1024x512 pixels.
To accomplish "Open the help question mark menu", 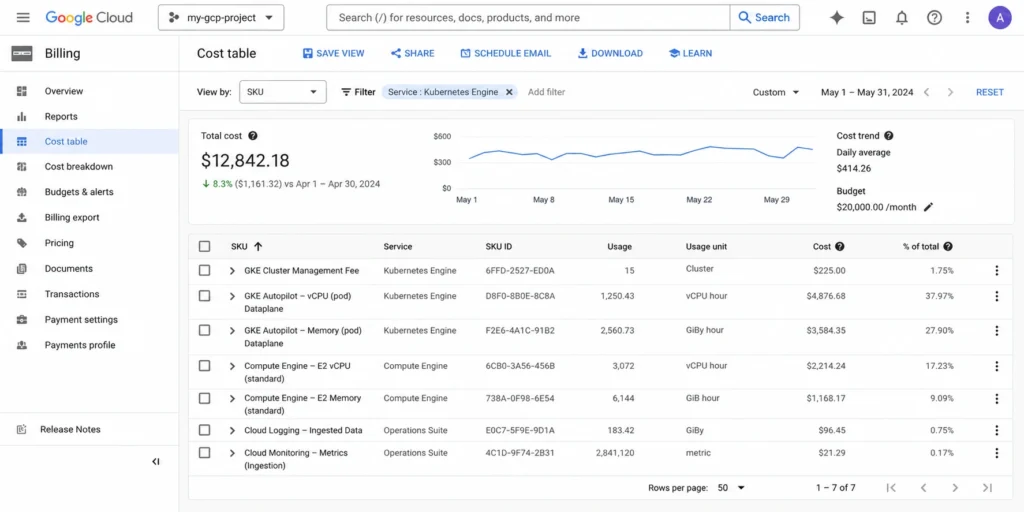I will [x=935, y=18].
